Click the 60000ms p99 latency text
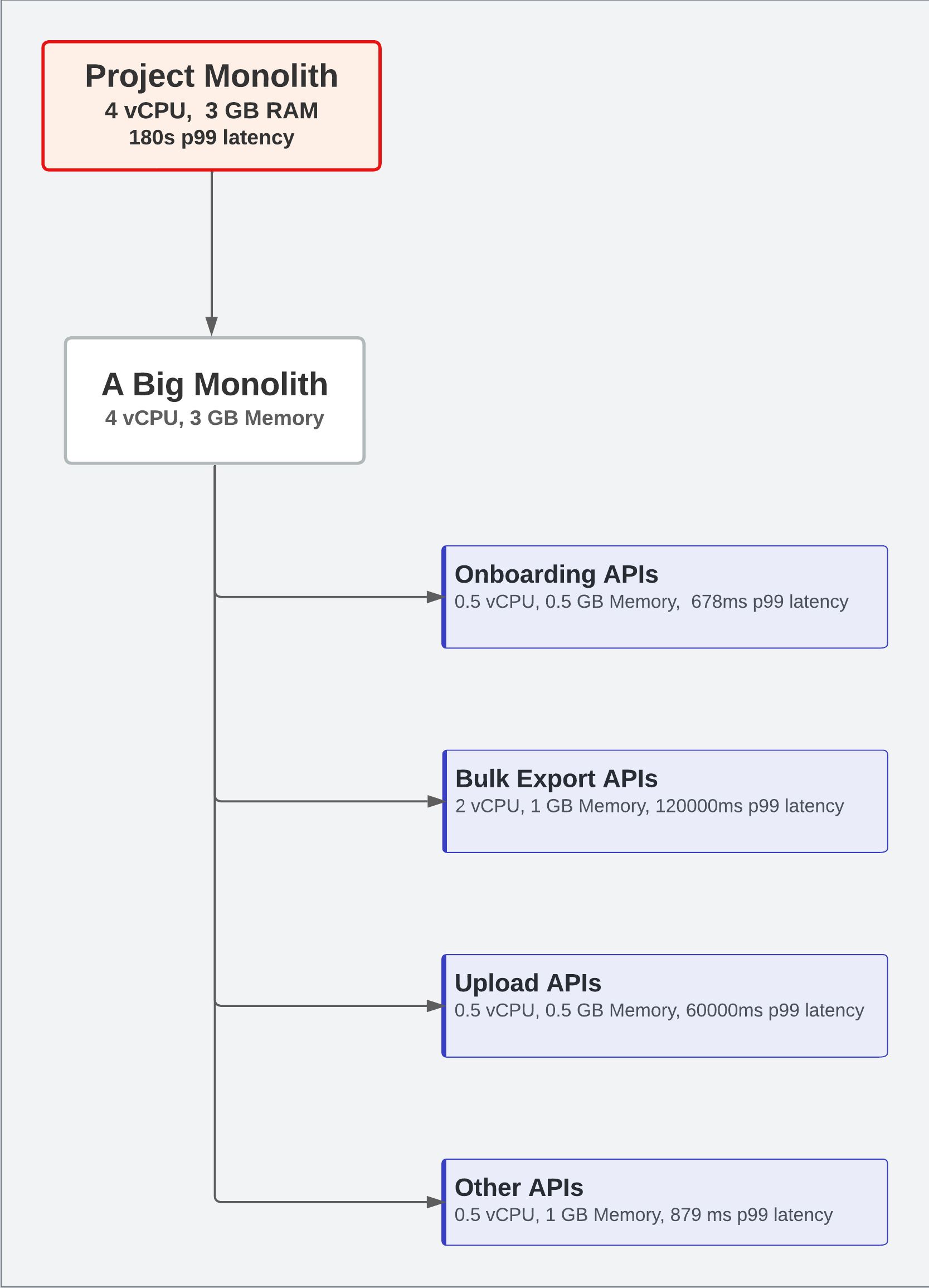Image resolution: width=929 pixels, height=1288 pixels. 775,1010
